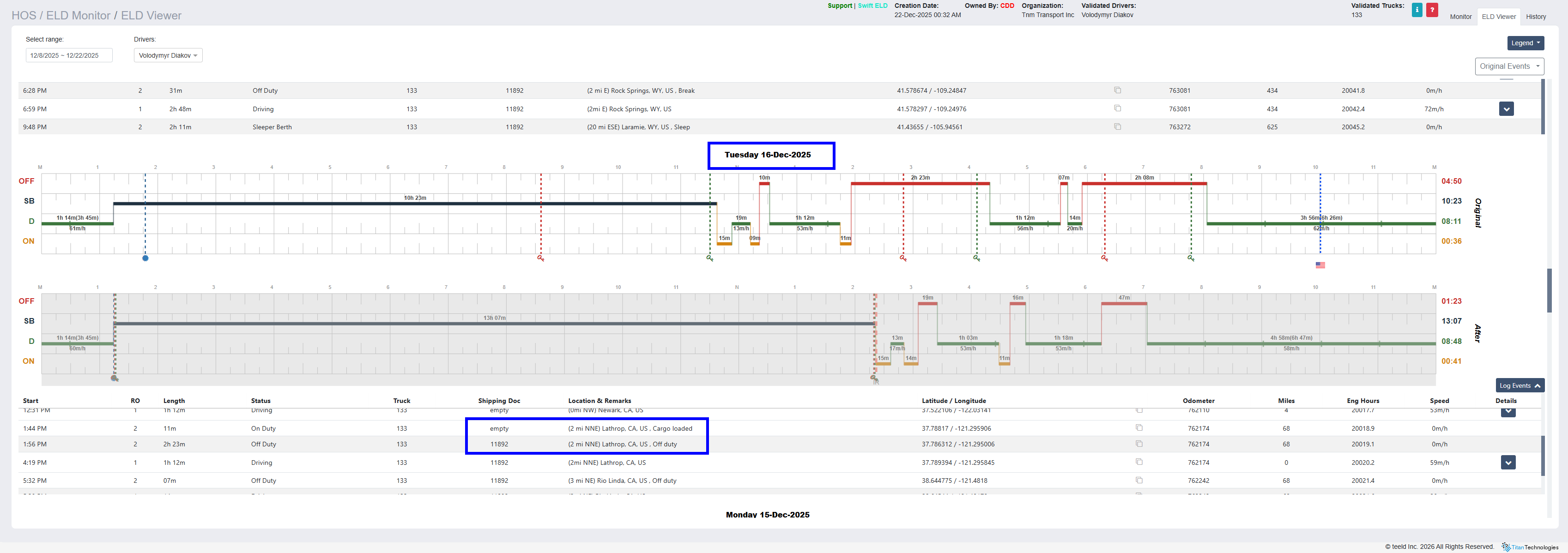Switch to the Monitor tab
The image size is (1568, 553).
(1460, 17)
